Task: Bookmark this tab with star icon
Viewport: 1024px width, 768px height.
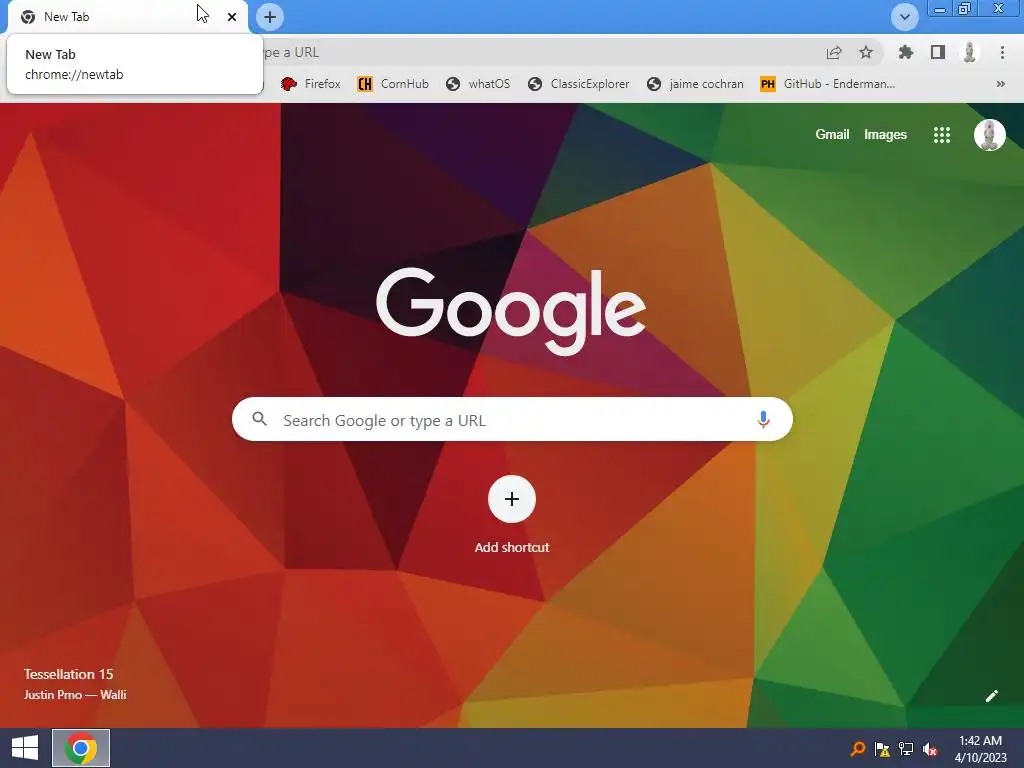Action: (866, 52)
